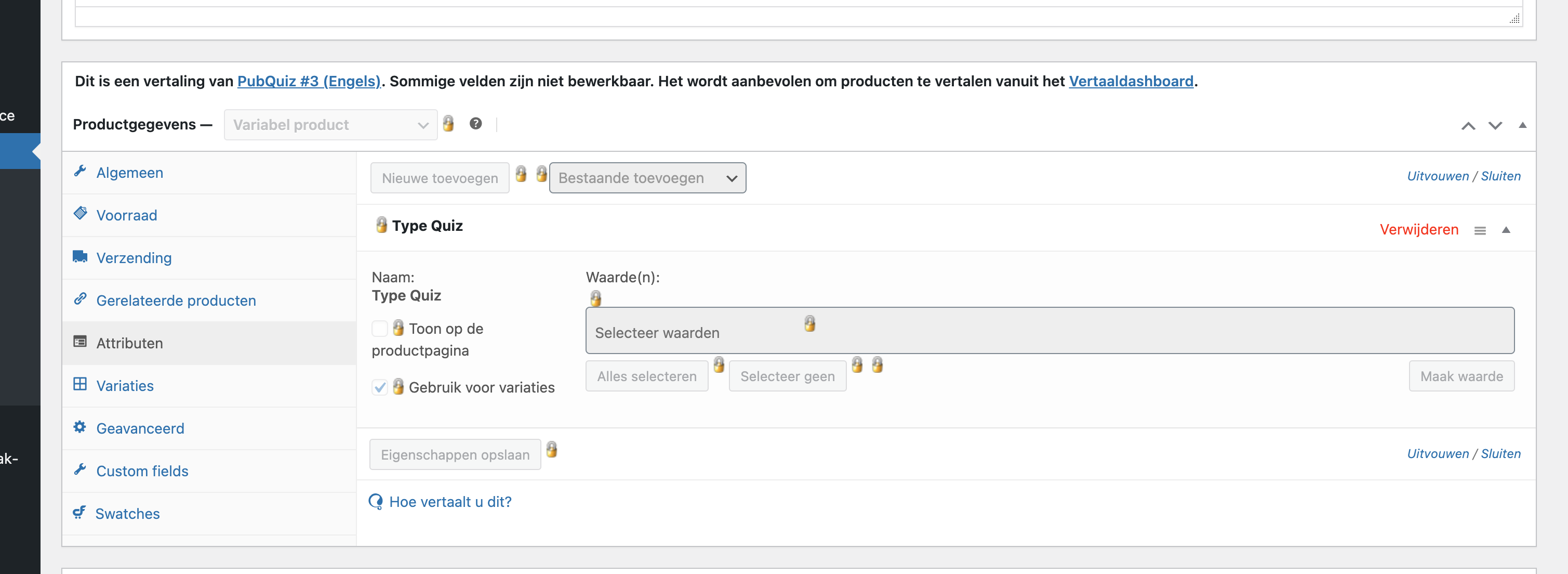Viewport: 1568px width, 574px height.
Task: Click lock icon before Type Quiz heading
Action: pyautogui.click(x=381, y=225)
